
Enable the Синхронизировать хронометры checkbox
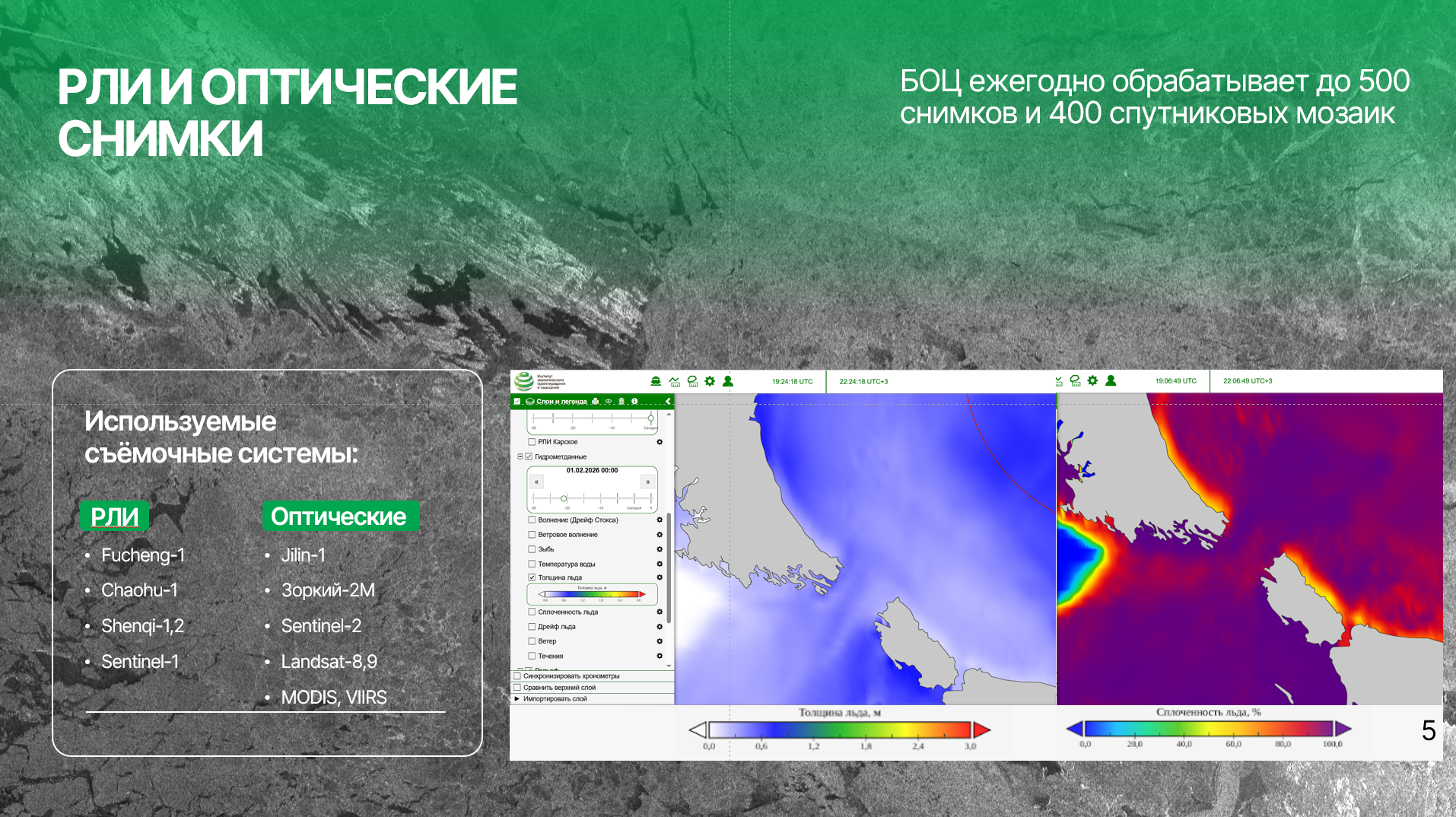pos(517,676)
